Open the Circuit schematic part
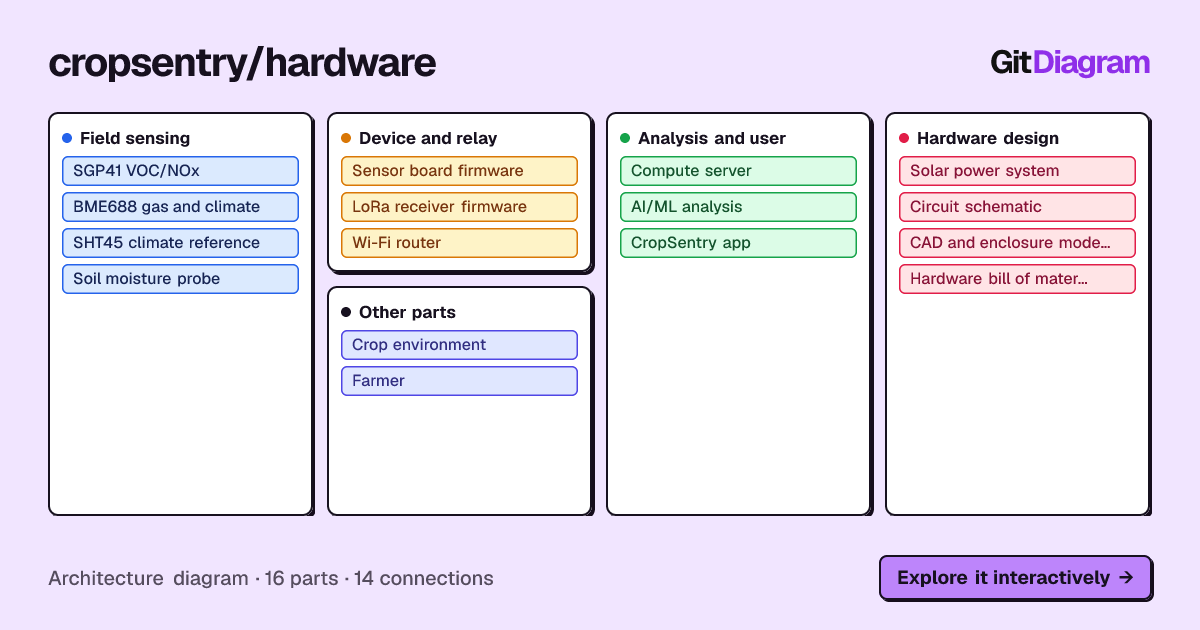Viewport: 1200px width, 630px height. point(1017,207)
